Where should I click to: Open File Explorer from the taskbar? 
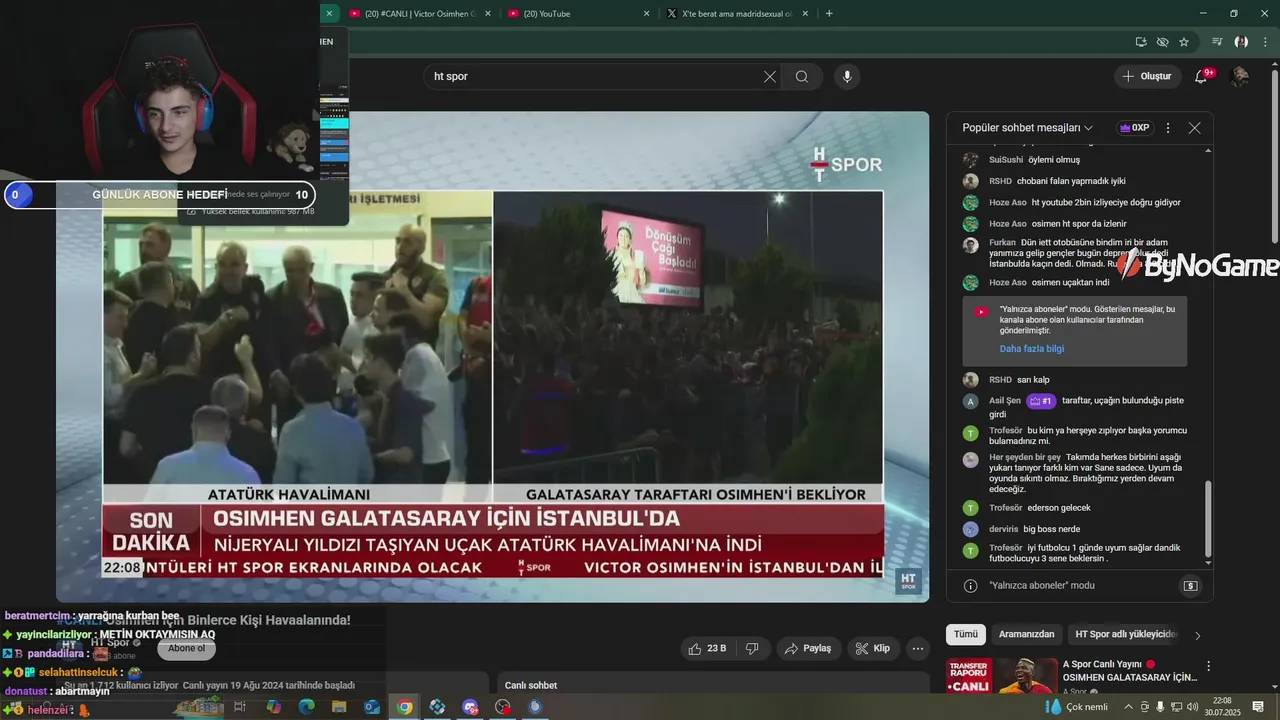coord(339,707)
